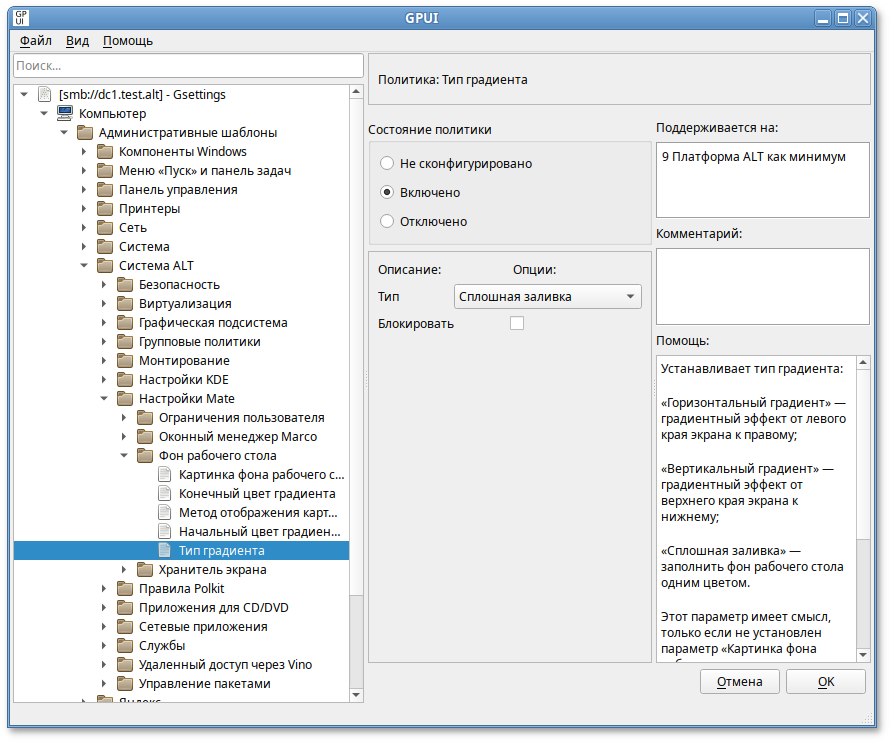Open the Помощь menu
890x742 pixels.
128,41
